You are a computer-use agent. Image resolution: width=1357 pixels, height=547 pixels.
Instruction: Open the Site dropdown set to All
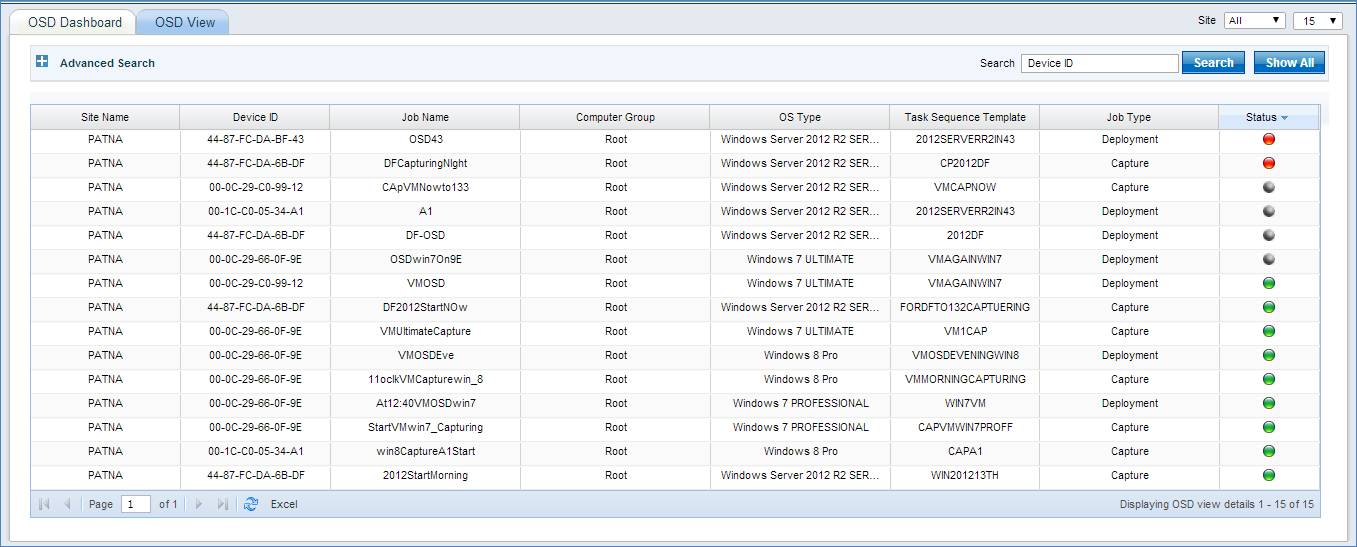pos(1254,20)
